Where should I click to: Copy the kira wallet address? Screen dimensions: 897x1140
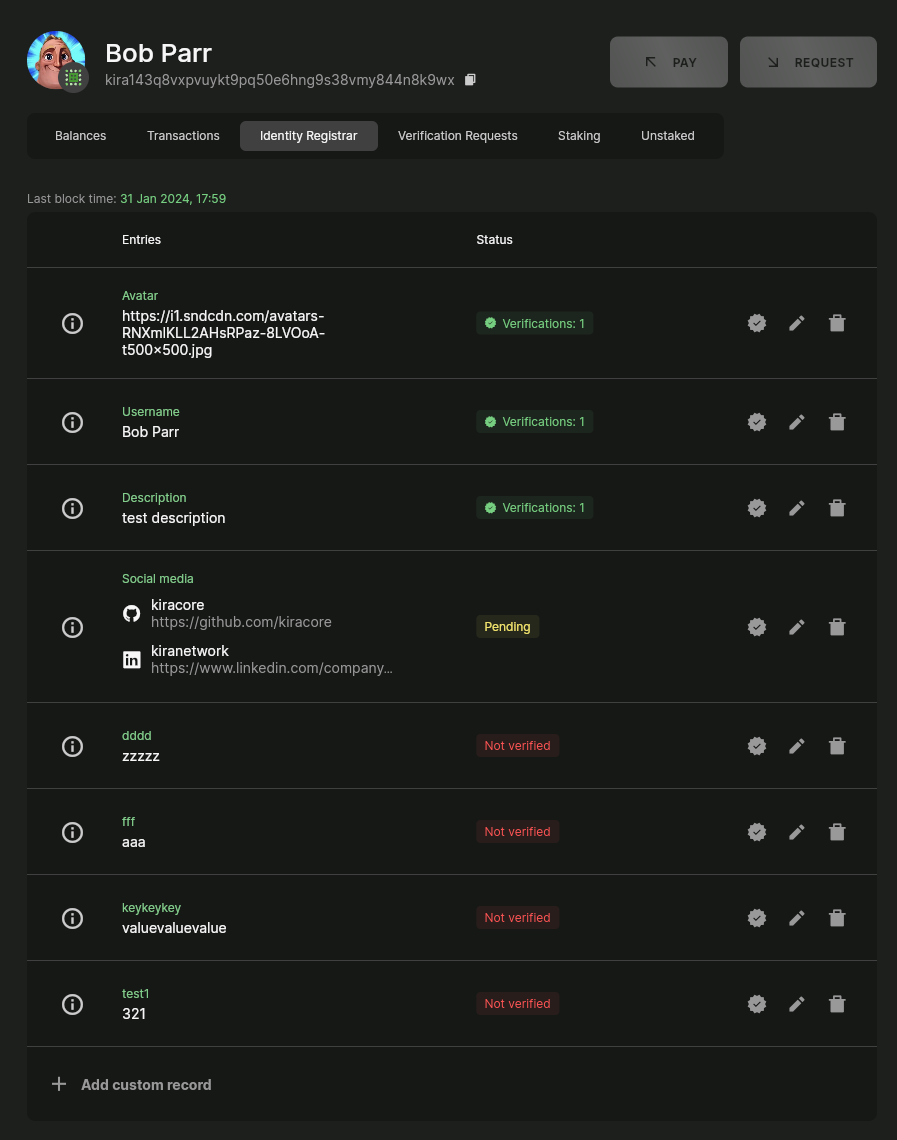pos(471,80)
